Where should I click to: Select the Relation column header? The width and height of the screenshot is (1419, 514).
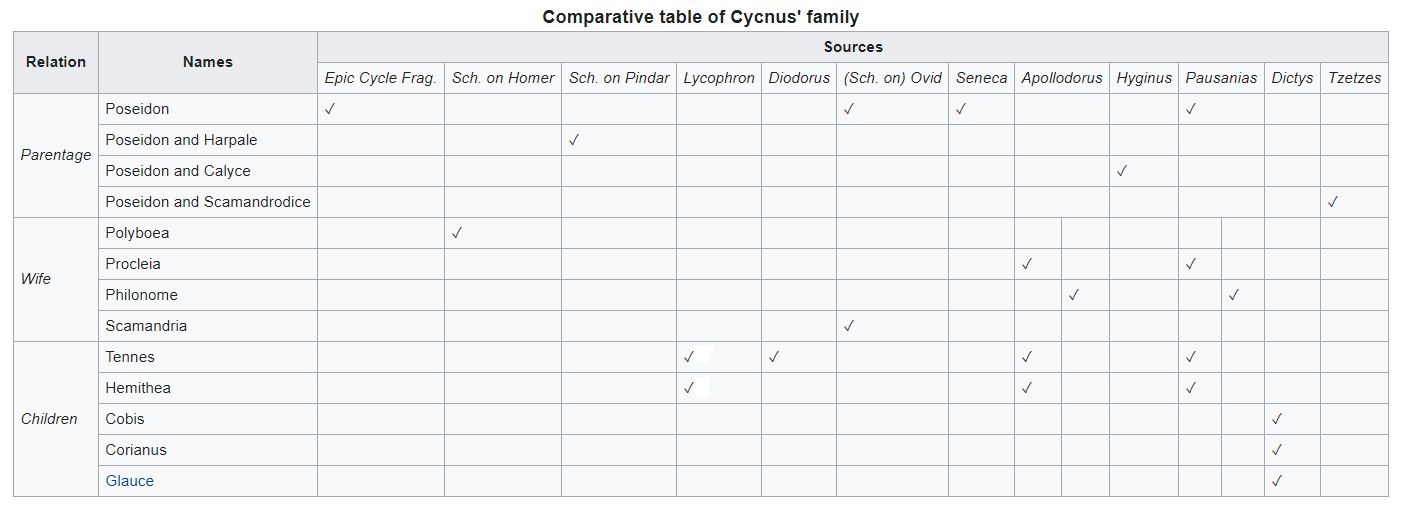click(x=56, y=62)
